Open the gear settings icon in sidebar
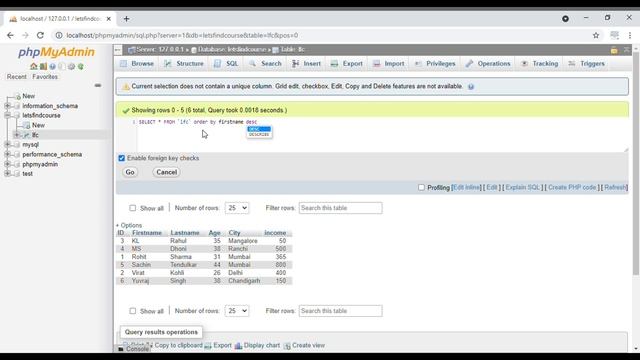This screenshot has width=640, height=360. [71, 66]
